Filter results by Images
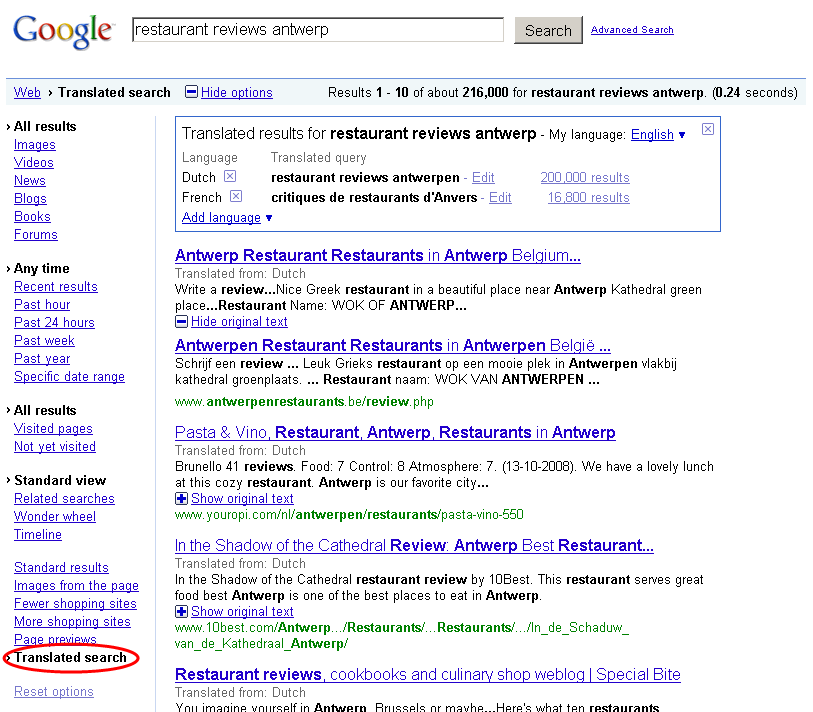The image size is (813, 712). coord(35,145)
